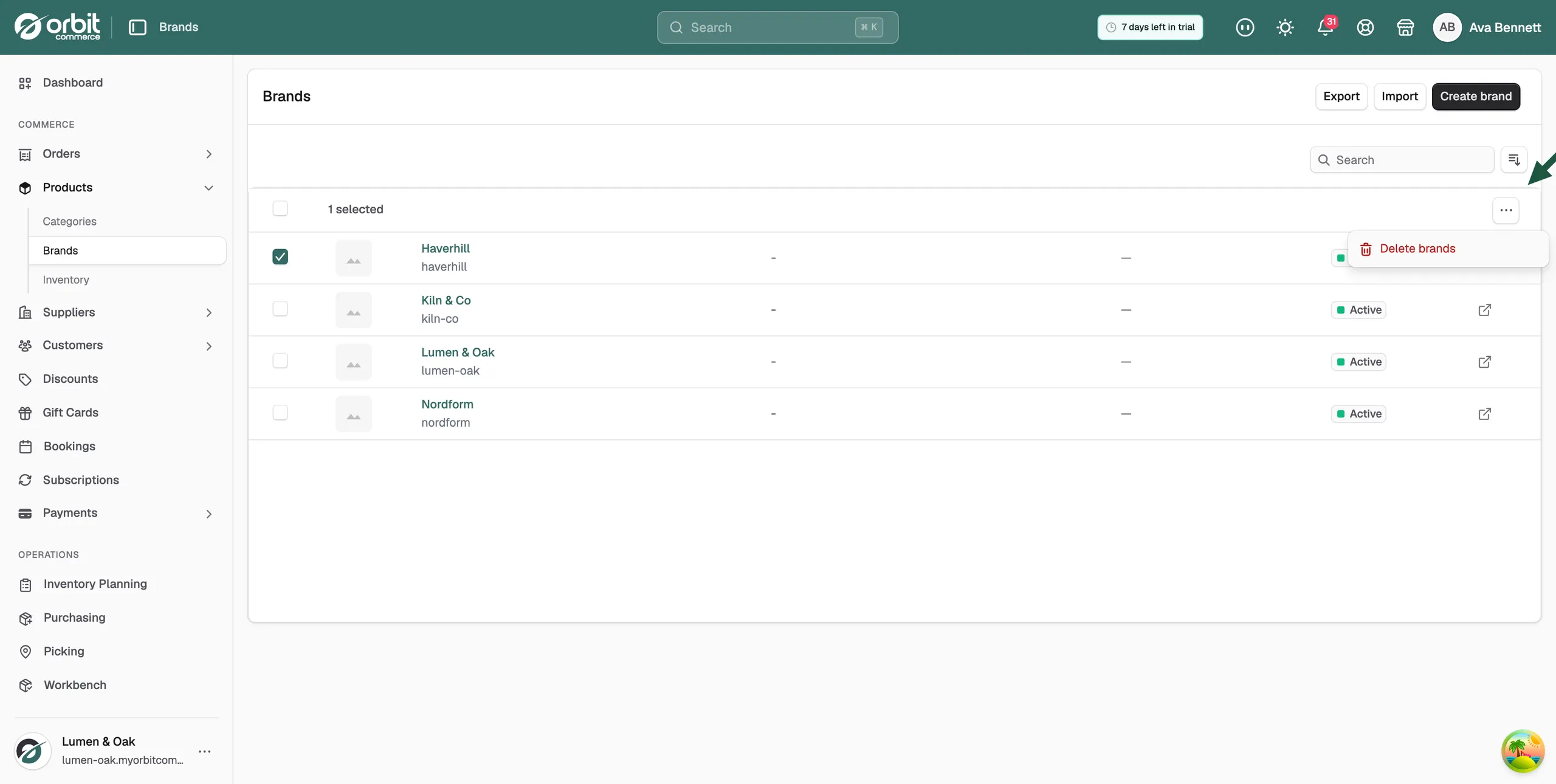This screenshot has height=784, width=1556.
Task: Open notifications bell
Action: (1325, 27)
